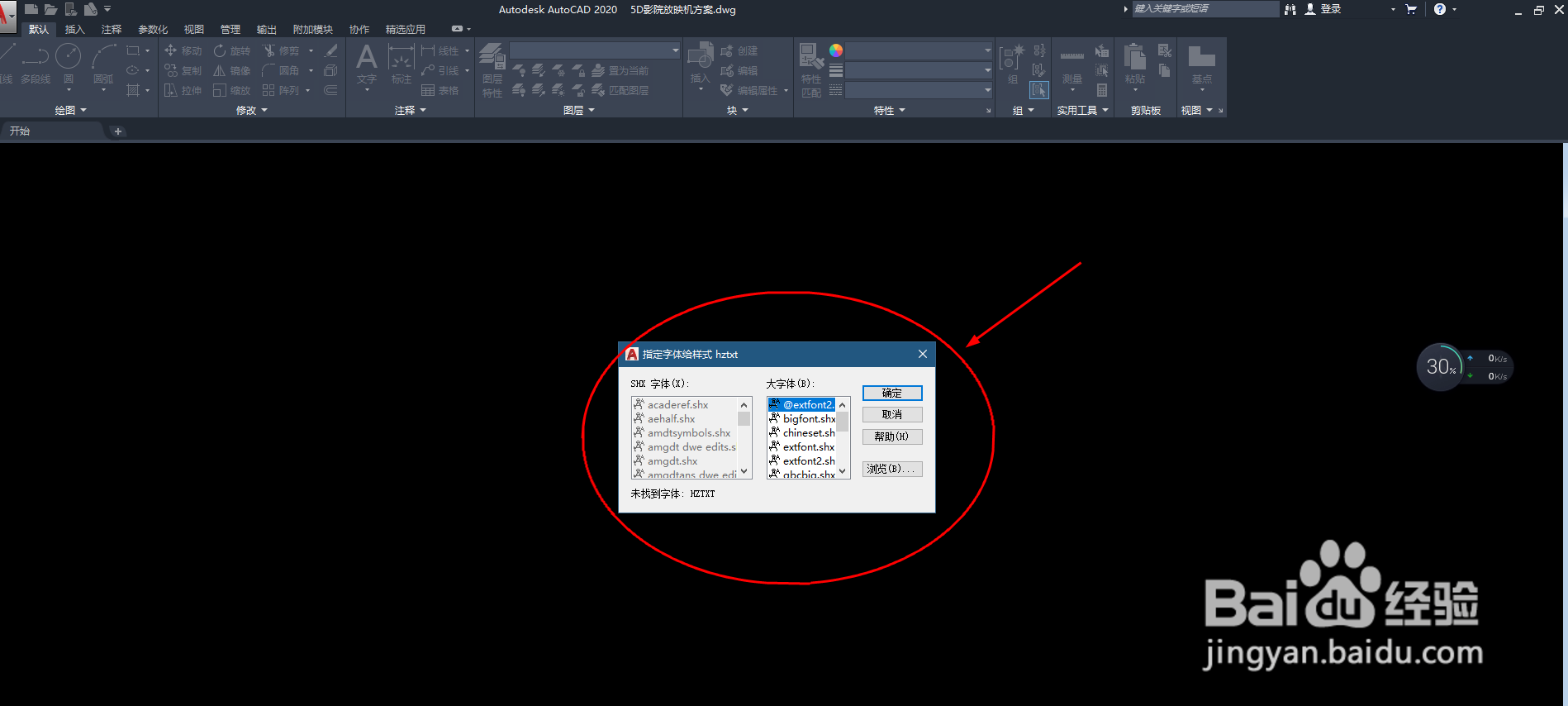Click the 置为当前 (Make Current) layer tool
Screen dimensions: 1568x706
[620, 70]
